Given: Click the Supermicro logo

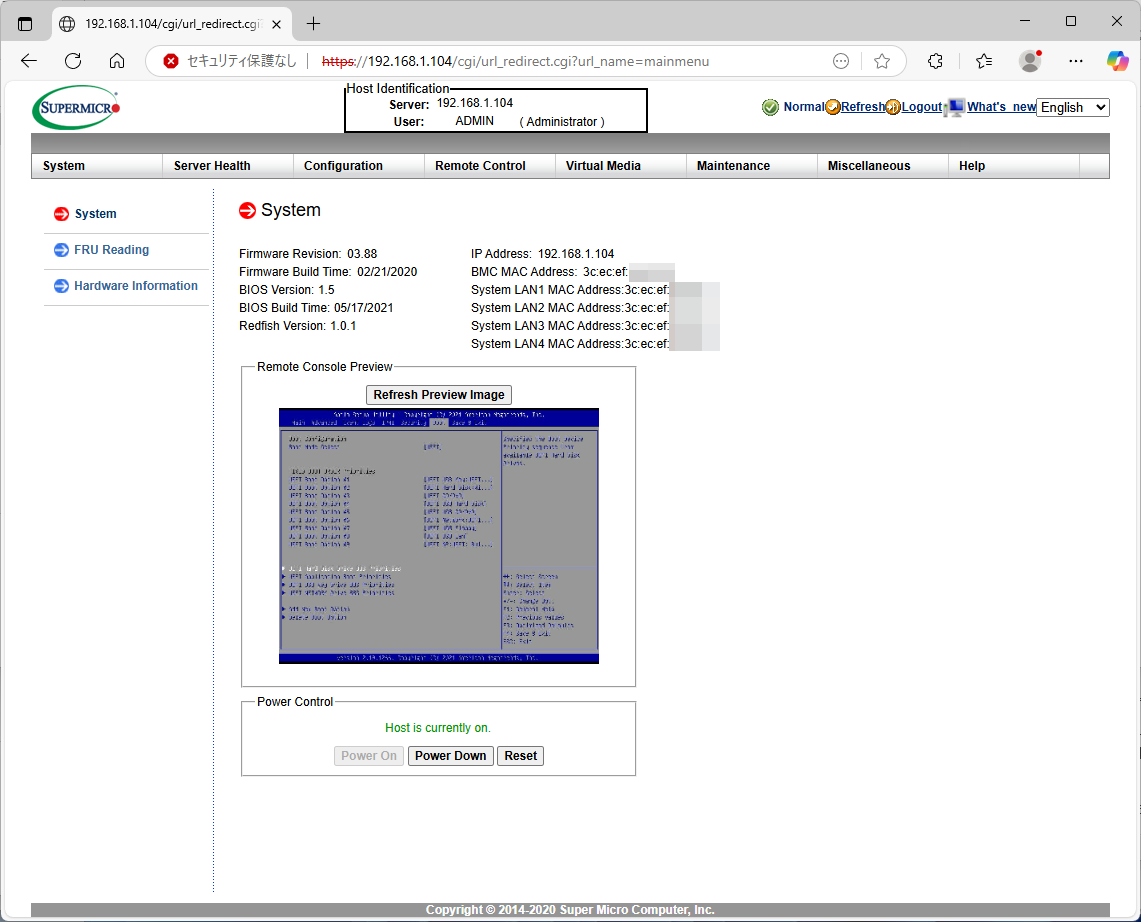Looking at the screenshot, I should tap(76, 108).
